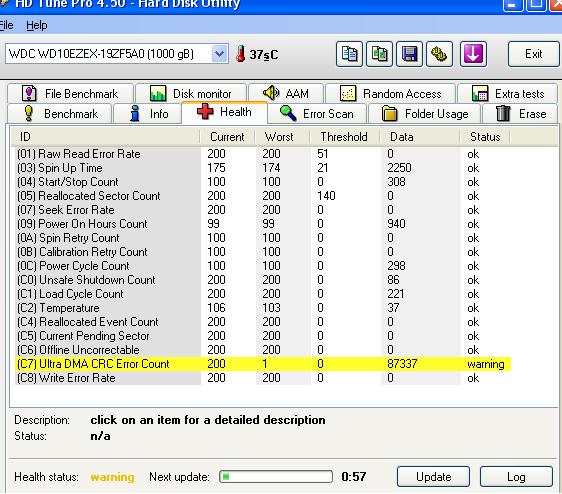
Task: Click the Exit button
Action: [533, 54]
